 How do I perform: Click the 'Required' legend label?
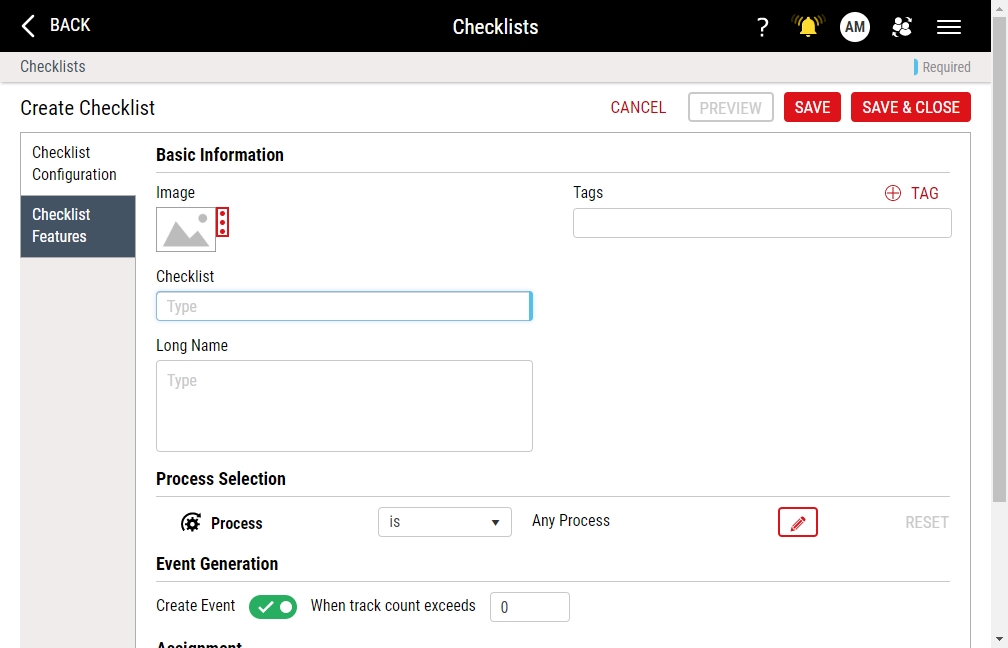946,67
